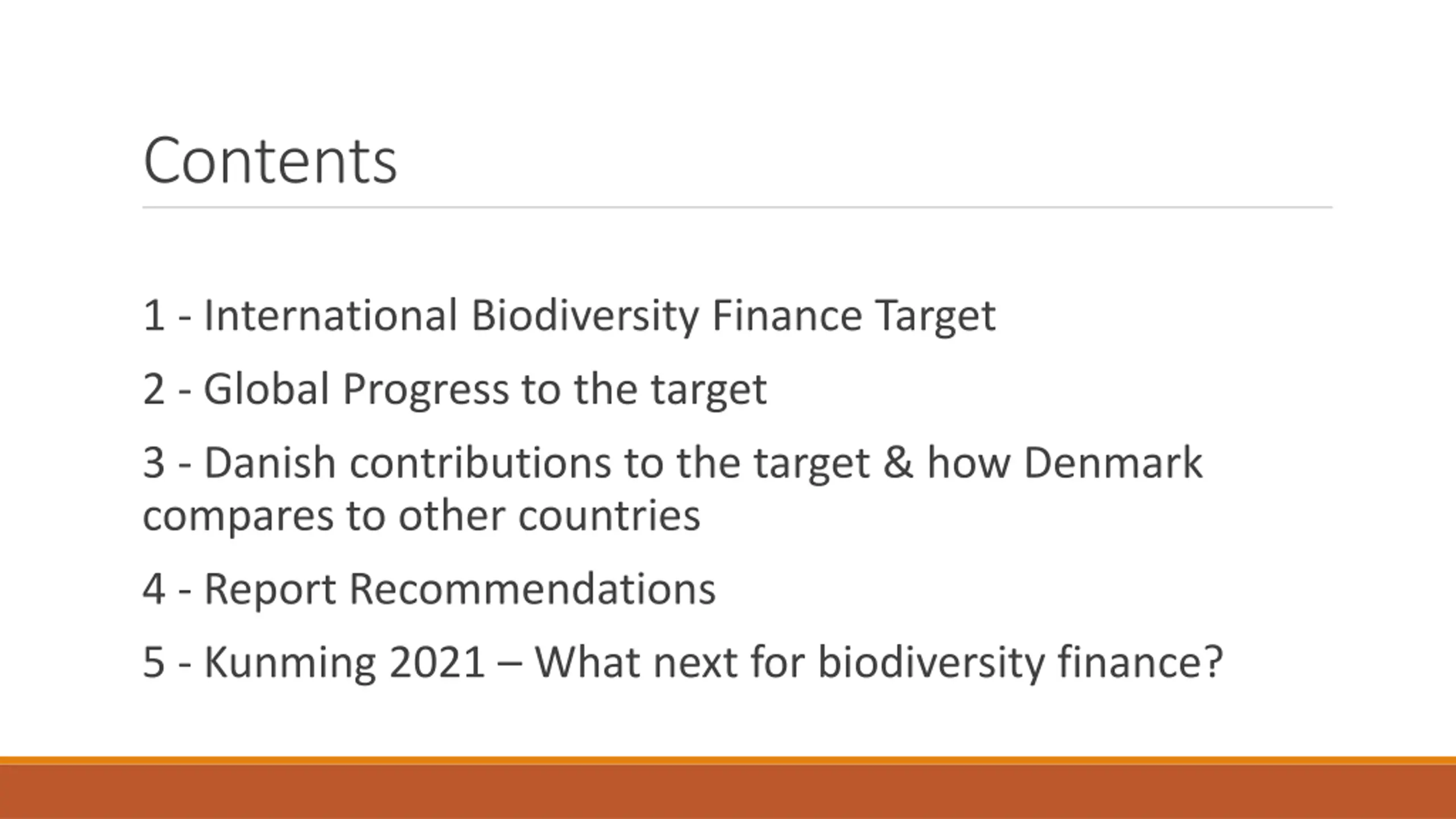Click the compares to other countries line
1456x819 pixels.
tap(421, 515)
